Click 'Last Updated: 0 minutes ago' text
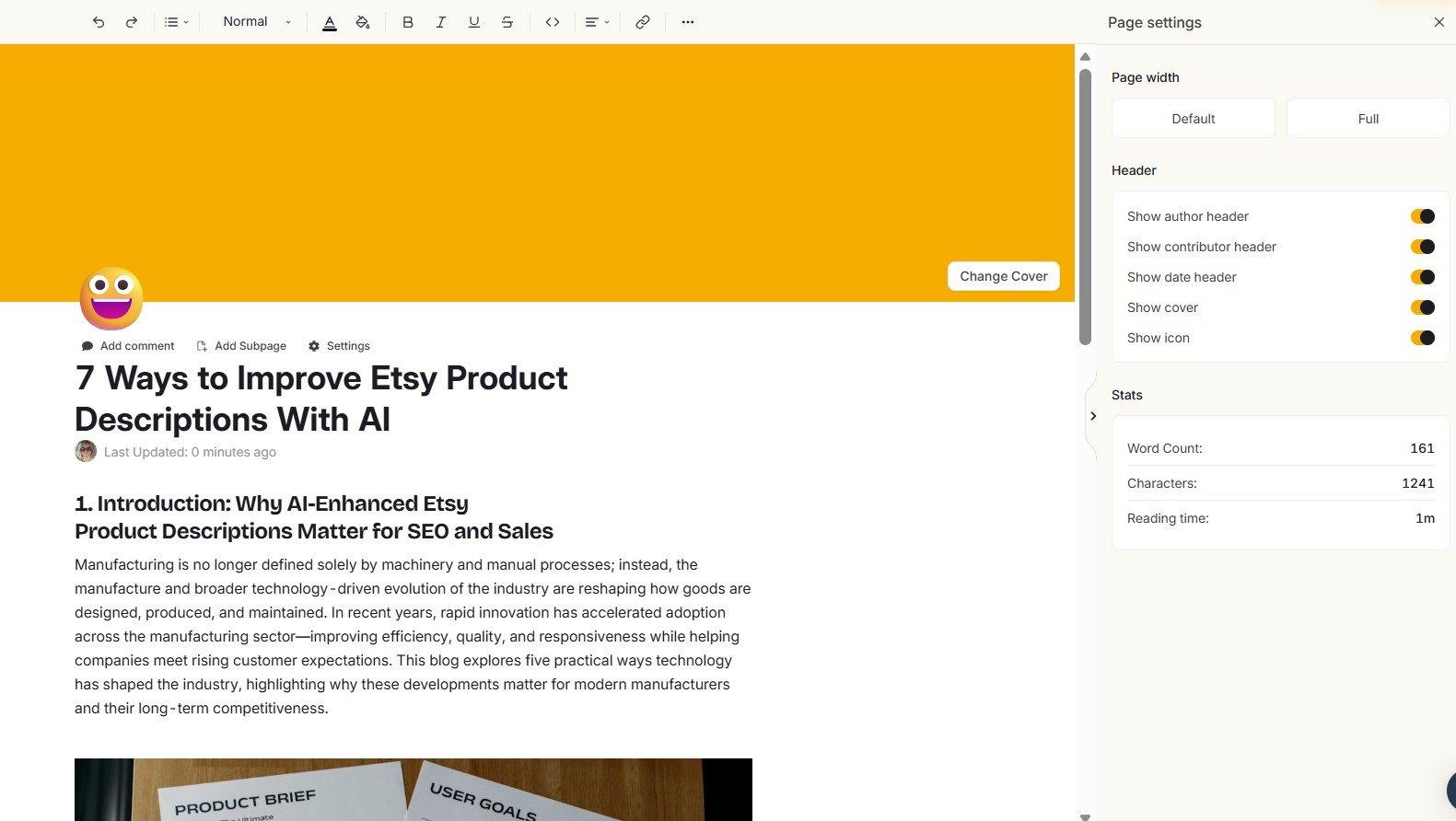The image size is (1456, 821). pyautogui.click(x=190, y=452)
